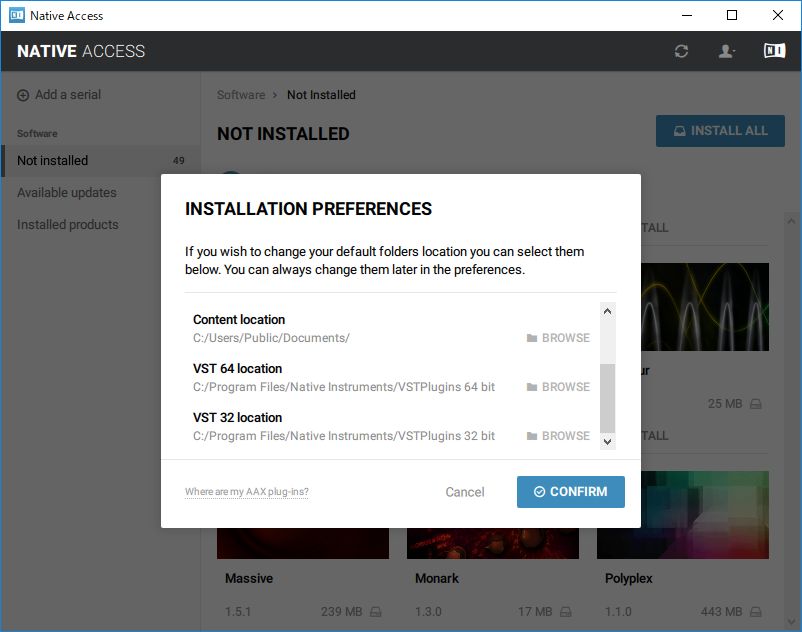
Task: Click the Monark product thumbnail
Action: coord(493,544)
